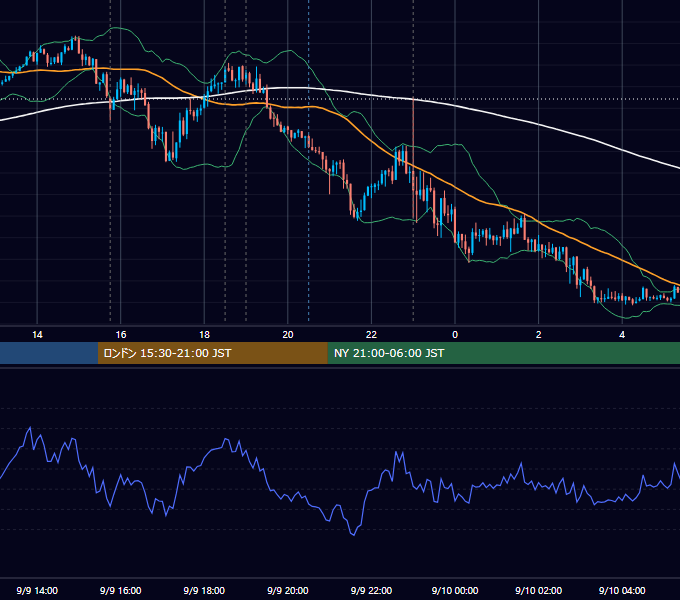Screen dimensions: 680x600
Task: Click hour label 4 on price chart axis
Action: coord(622,335)
